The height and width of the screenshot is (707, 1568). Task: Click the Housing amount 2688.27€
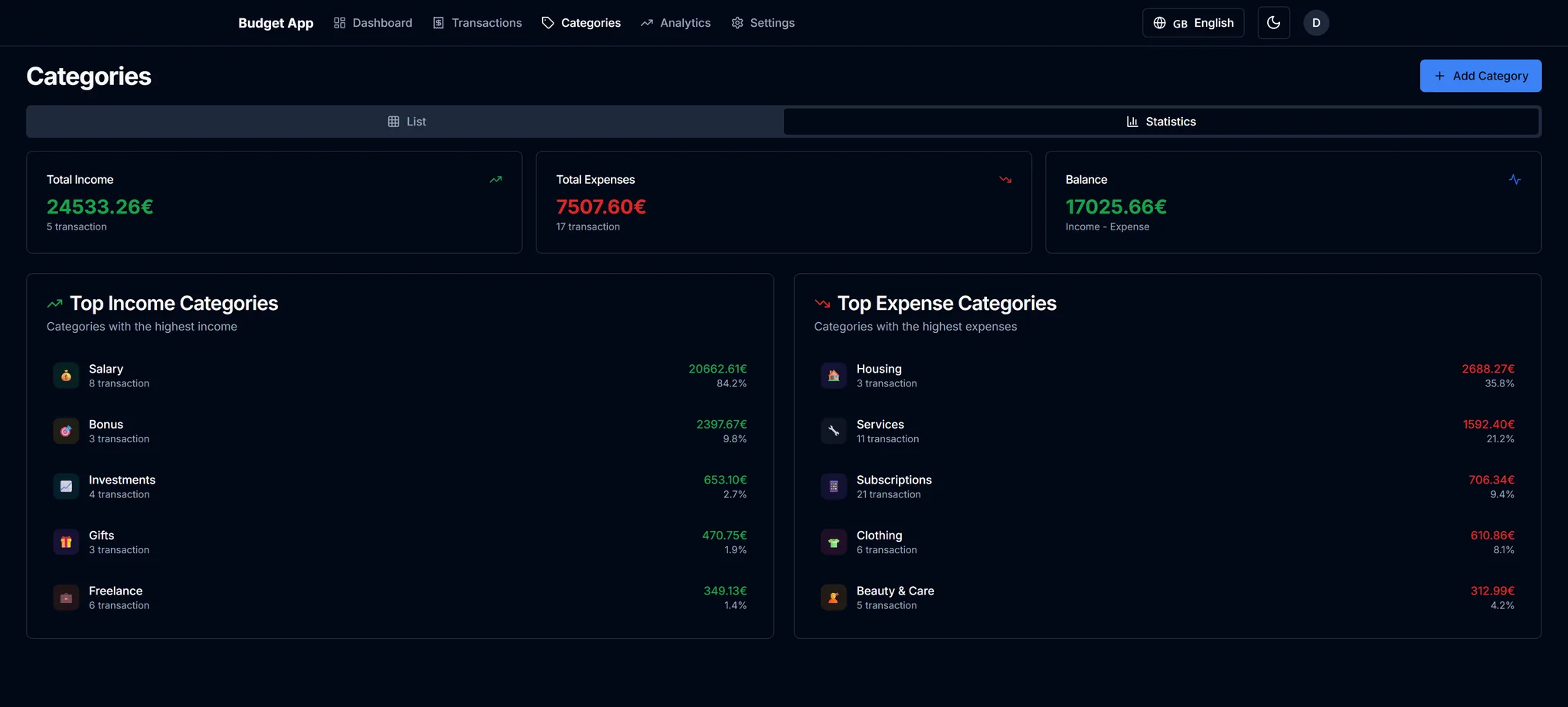click(x=1488, y=369)
